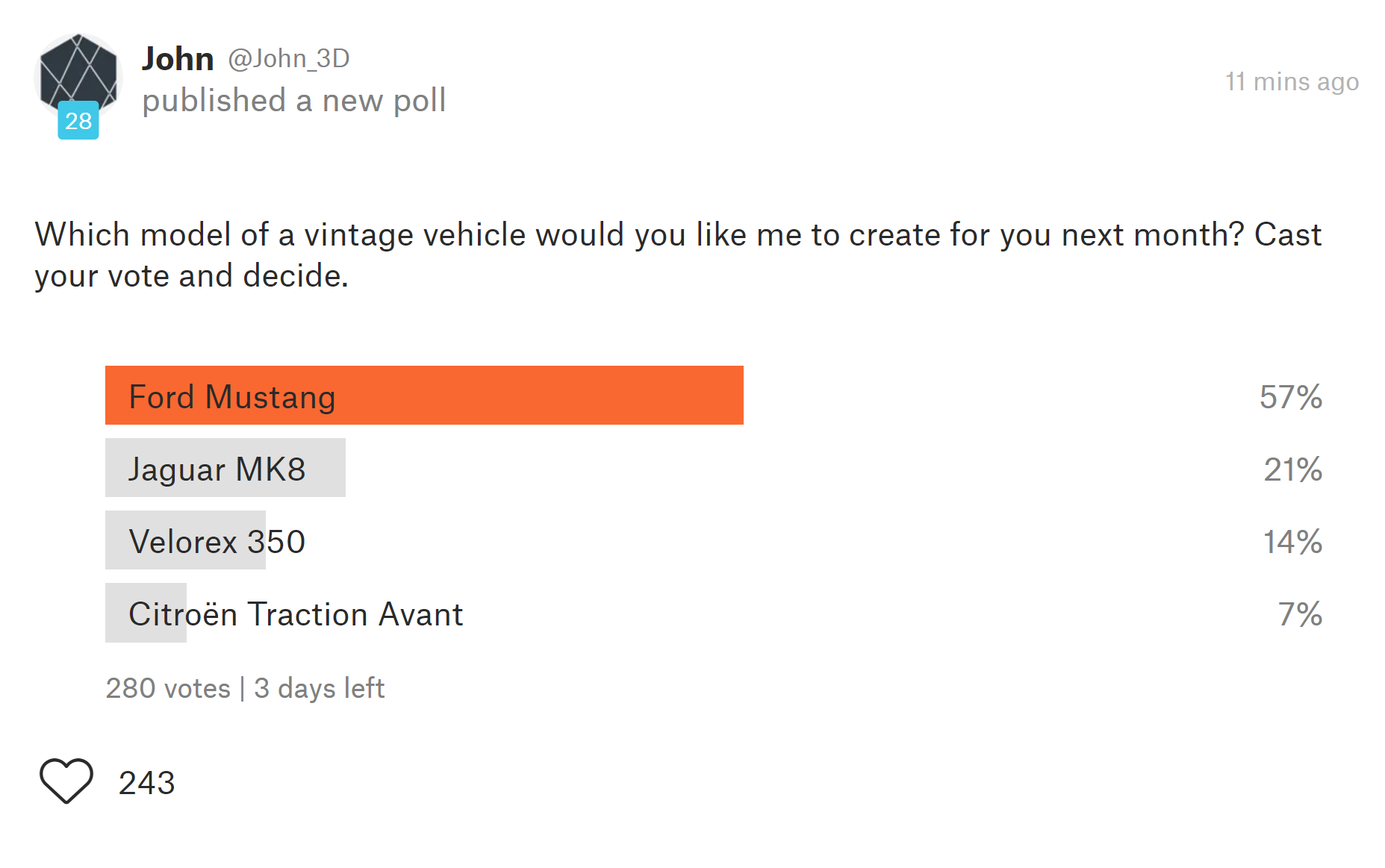Click the heart like icon
1385x868 pixels.
pyautogui.click(x=66, y=781)
